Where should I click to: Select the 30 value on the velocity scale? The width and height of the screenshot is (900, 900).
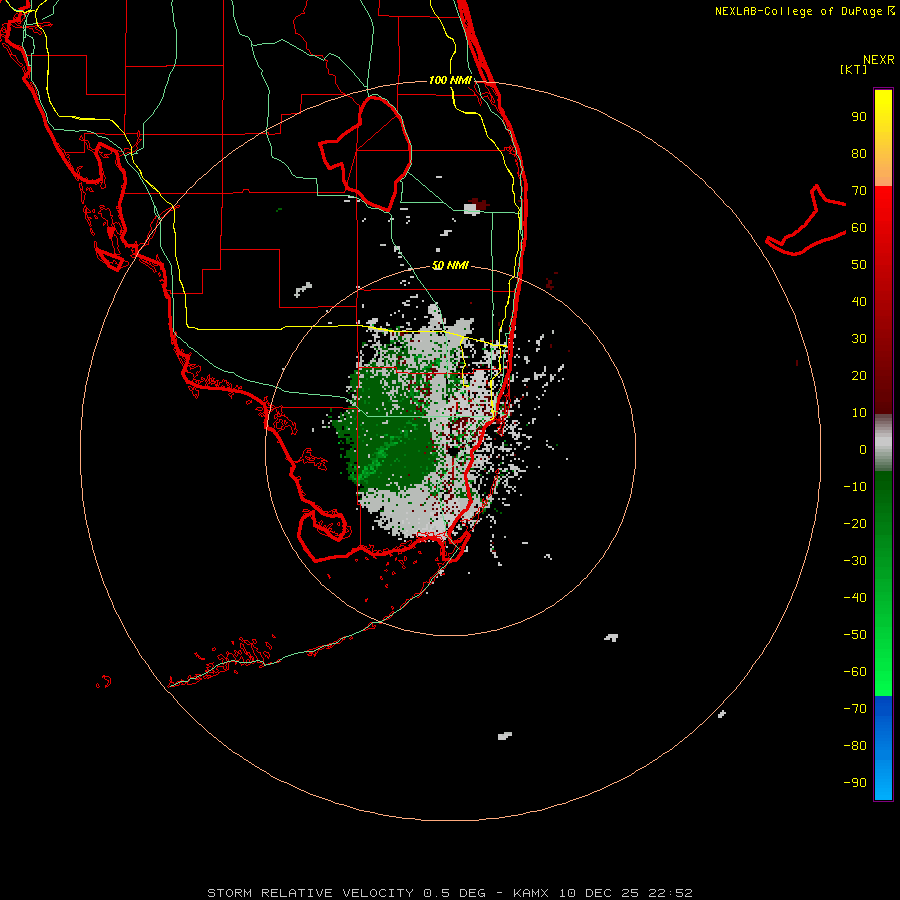(x=859, y=339)
